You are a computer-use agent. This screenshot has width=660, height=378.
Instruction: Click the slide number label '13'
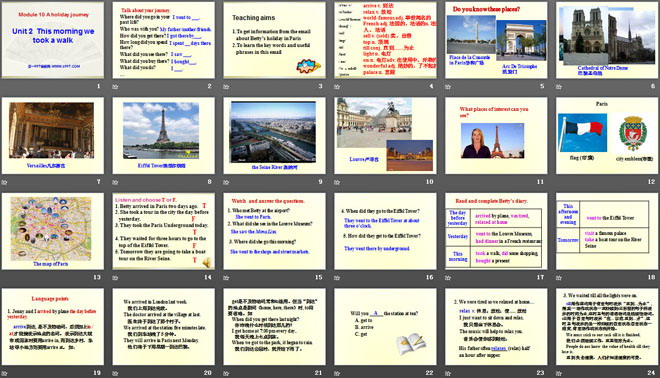click(x=97, y=277)
